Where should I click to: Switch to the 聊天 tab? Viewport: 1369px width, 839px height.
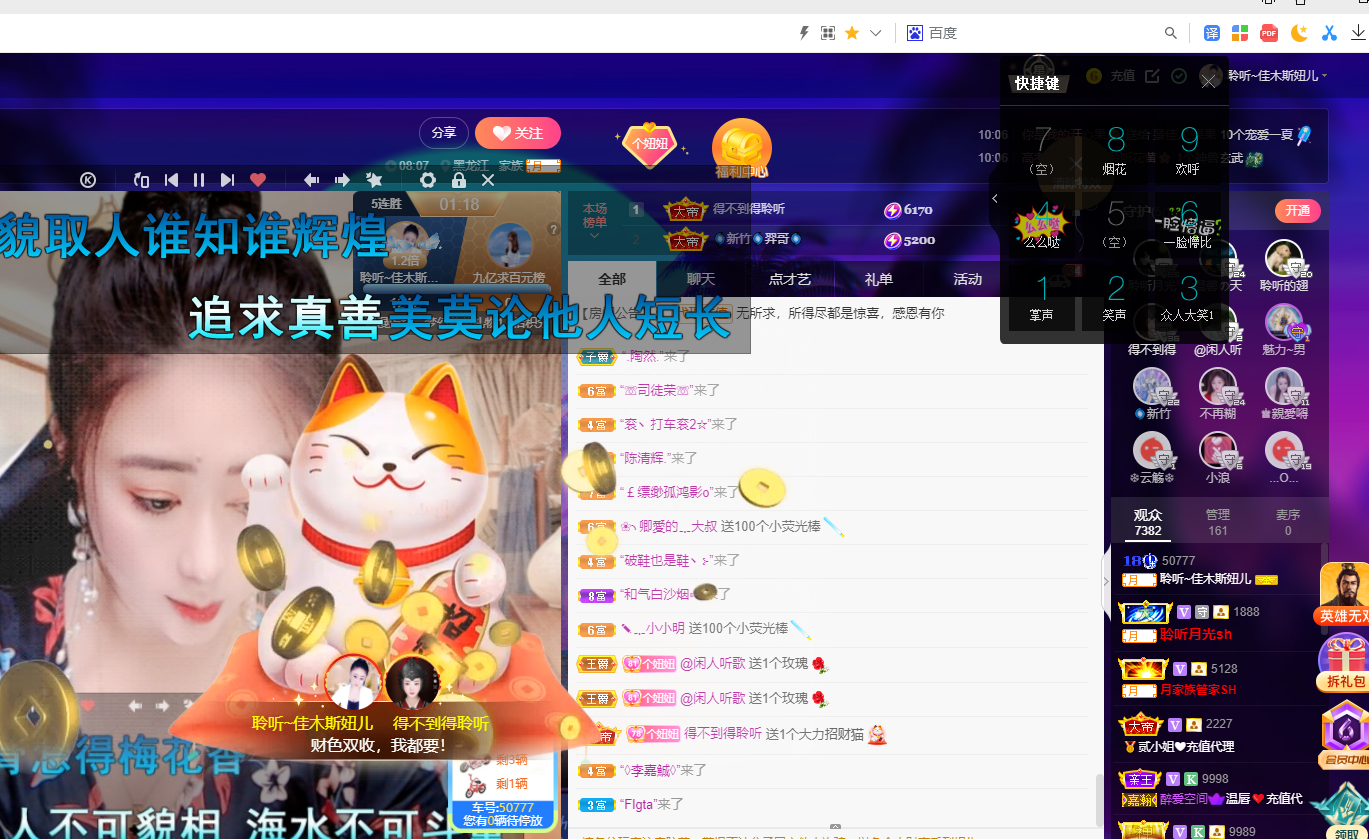(x=701, y=279)
